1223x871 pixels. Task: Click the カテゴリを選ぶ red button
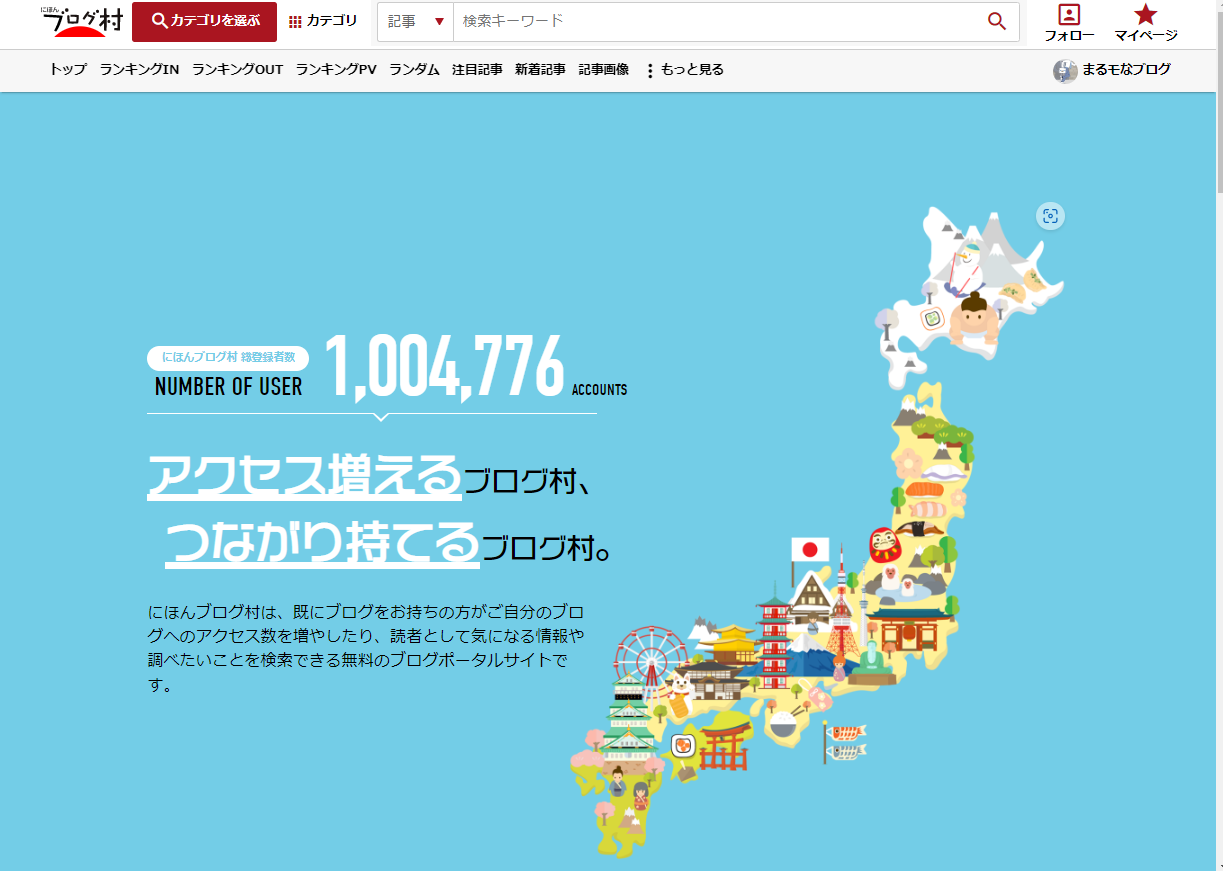(204, 22)
